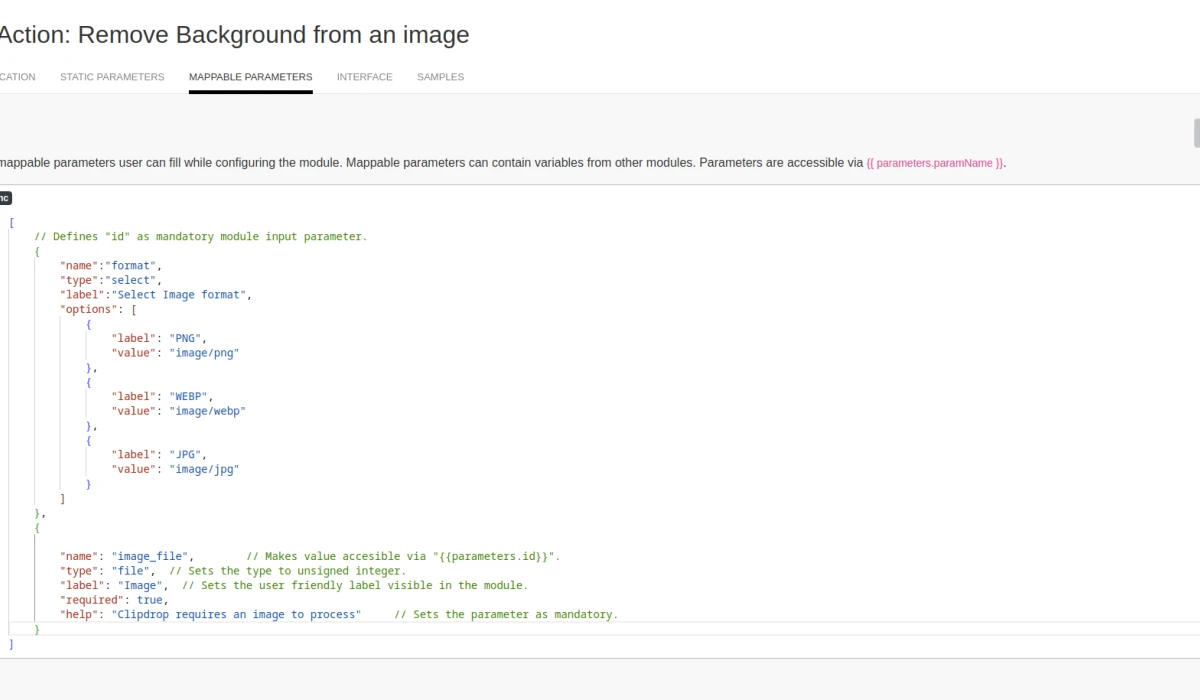Screen dimensions: 1200x700
Task: Click the "image/png" option value
Action: click(204, 352)
